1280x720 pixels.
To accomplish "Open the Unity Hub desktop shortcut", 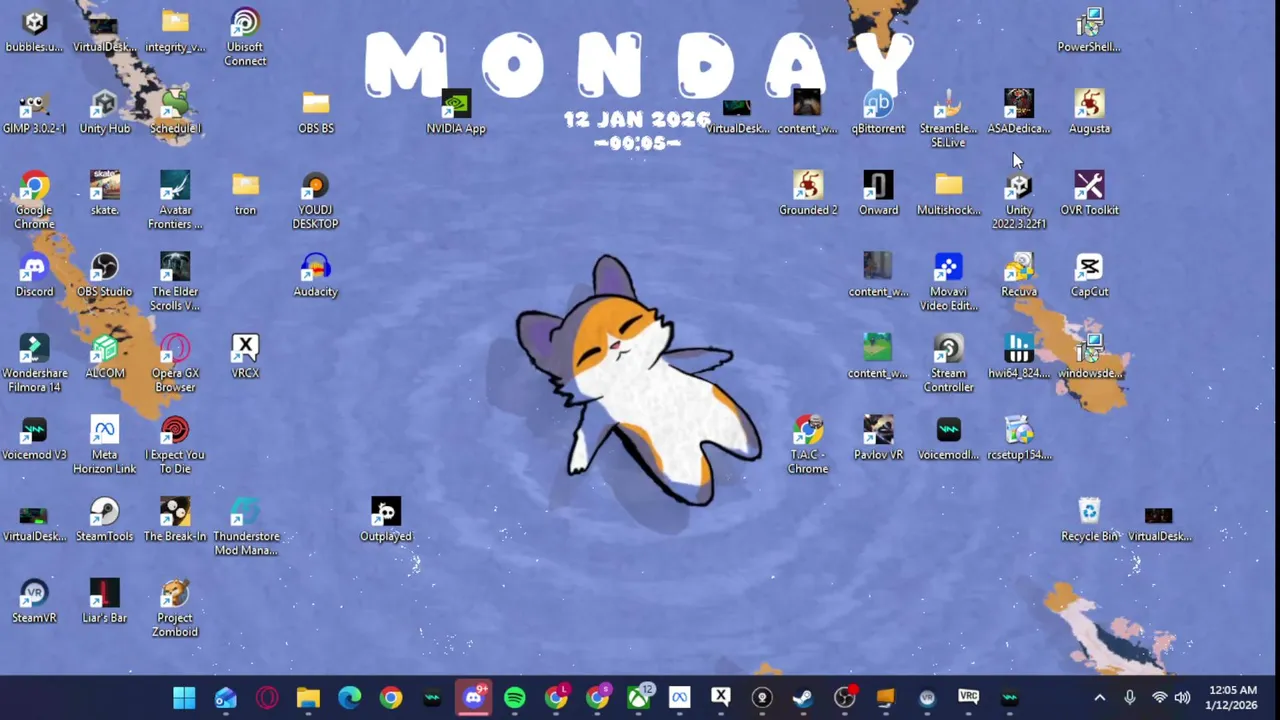I will pyautogui.click(x=104, y=113).
